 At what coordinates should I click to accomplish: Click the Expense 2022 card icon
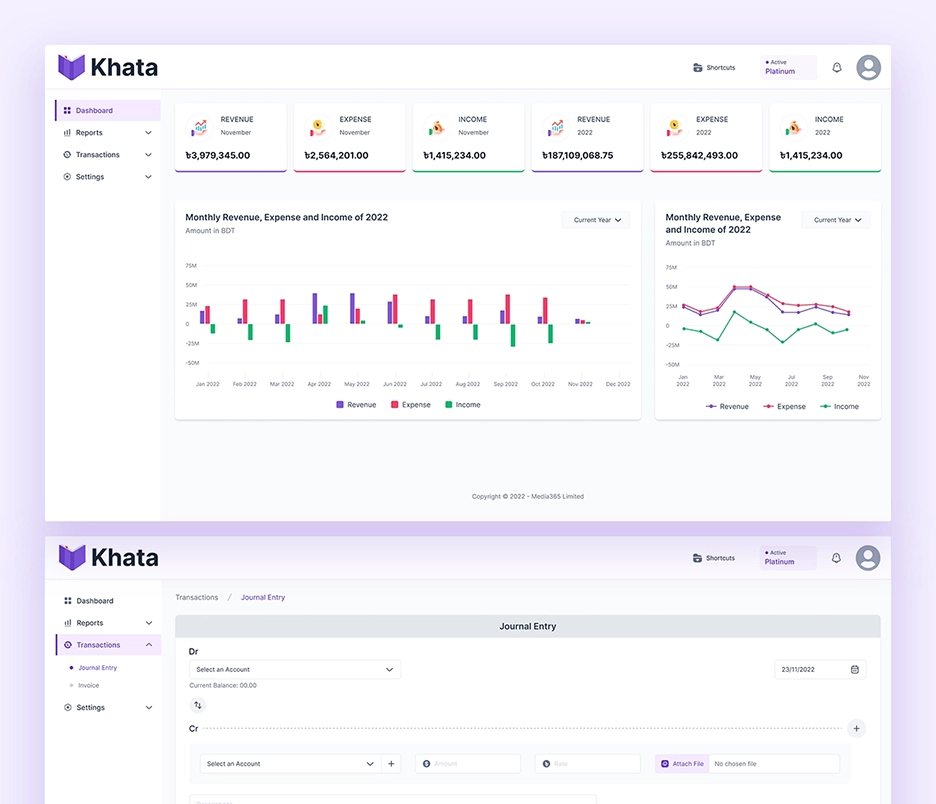pyautogui.click(x=675, y=127)
